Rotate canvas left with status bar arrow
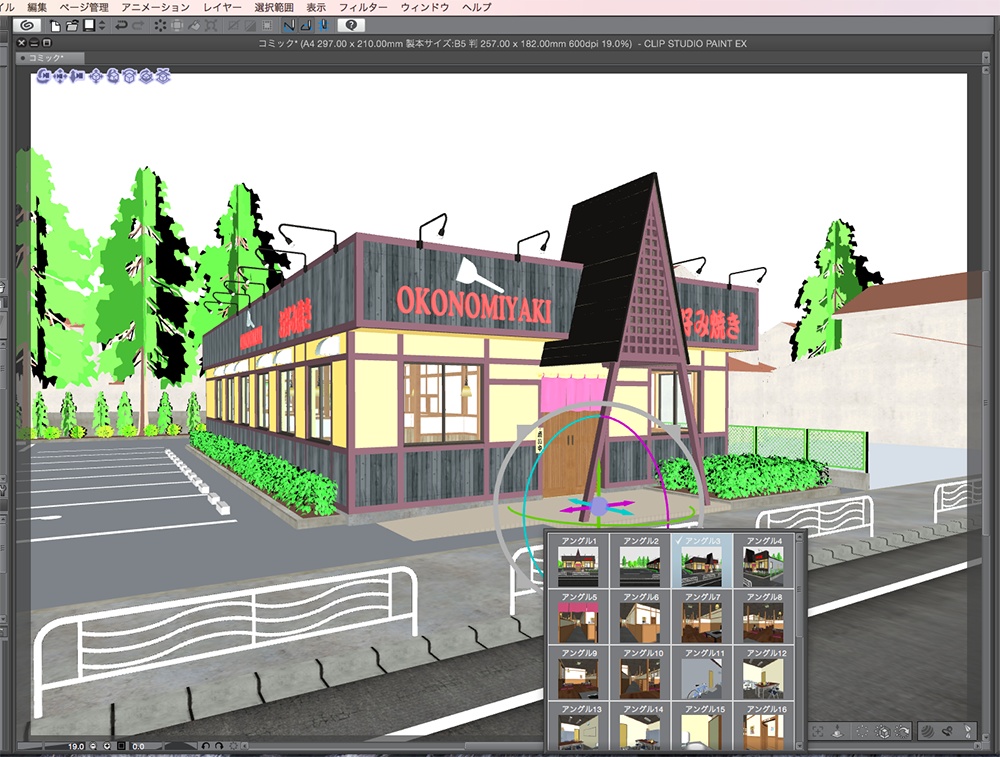Image resolution: width=1000 pixels, height=757 pixels. click(x=205, y=746)
